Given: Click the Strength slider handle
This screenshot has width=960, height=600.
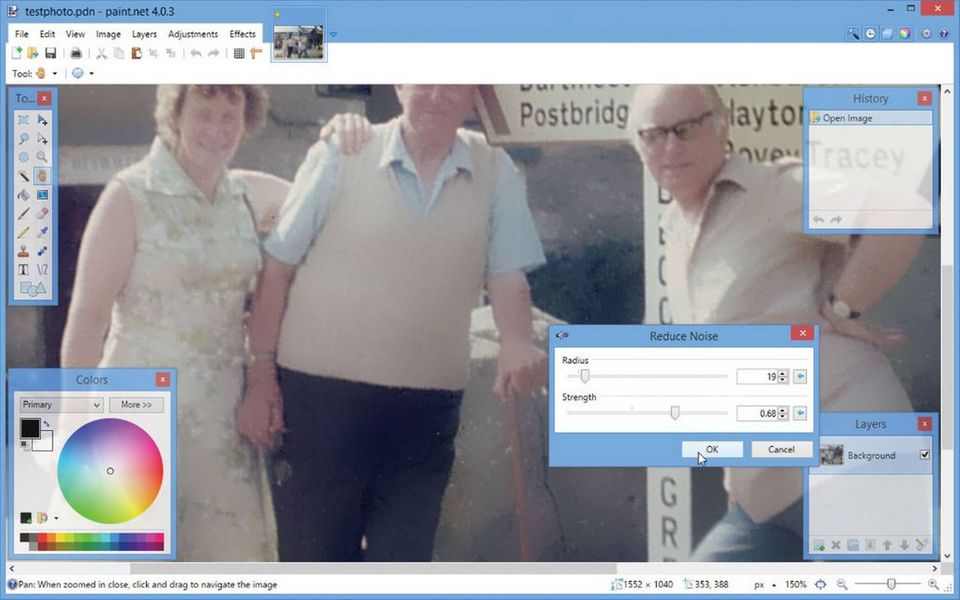Looking at the screenshot, I should tap(675, 413).
